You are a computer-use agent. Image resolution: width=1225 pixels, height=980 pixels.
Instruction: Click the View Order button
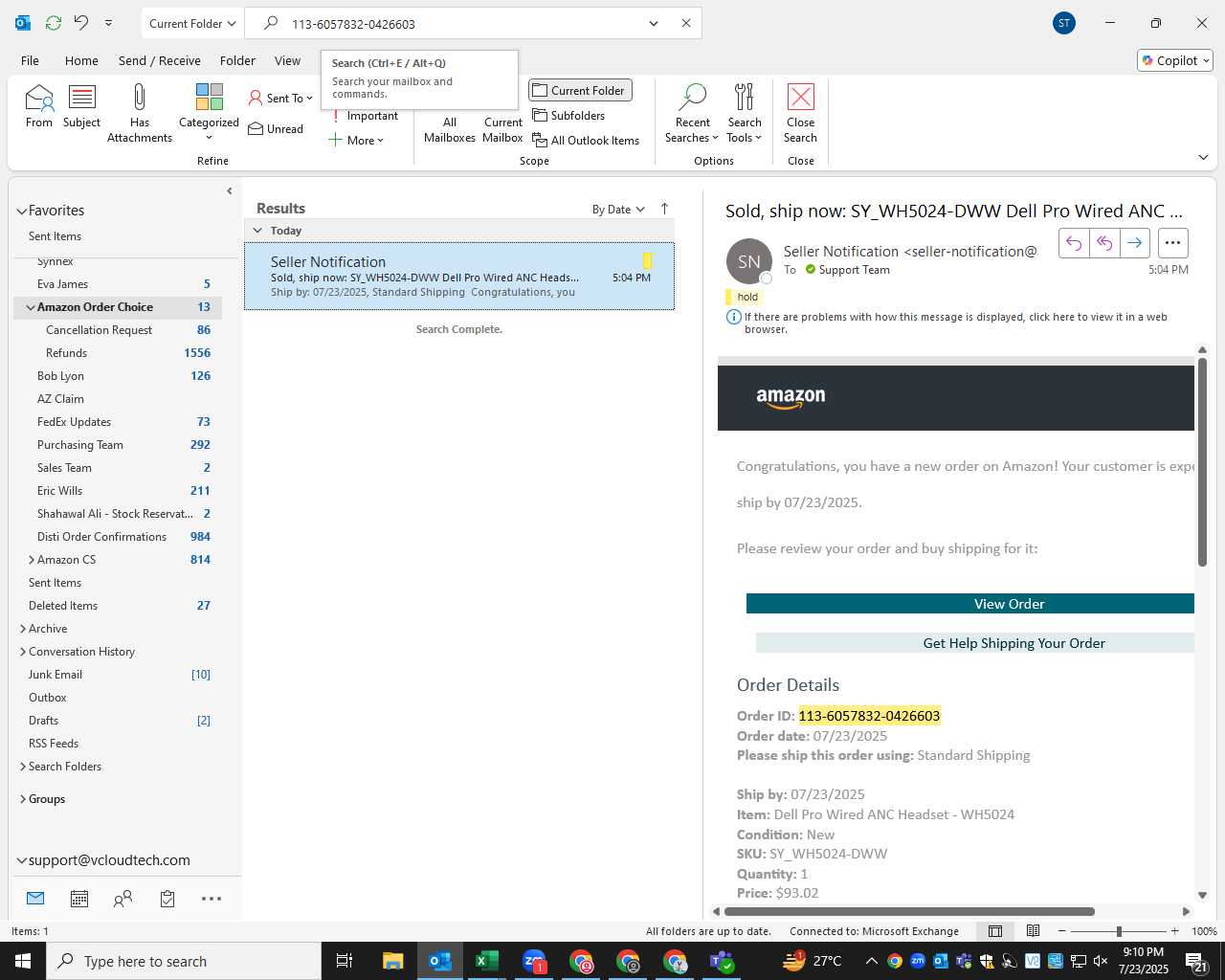(x=970, y=604)
